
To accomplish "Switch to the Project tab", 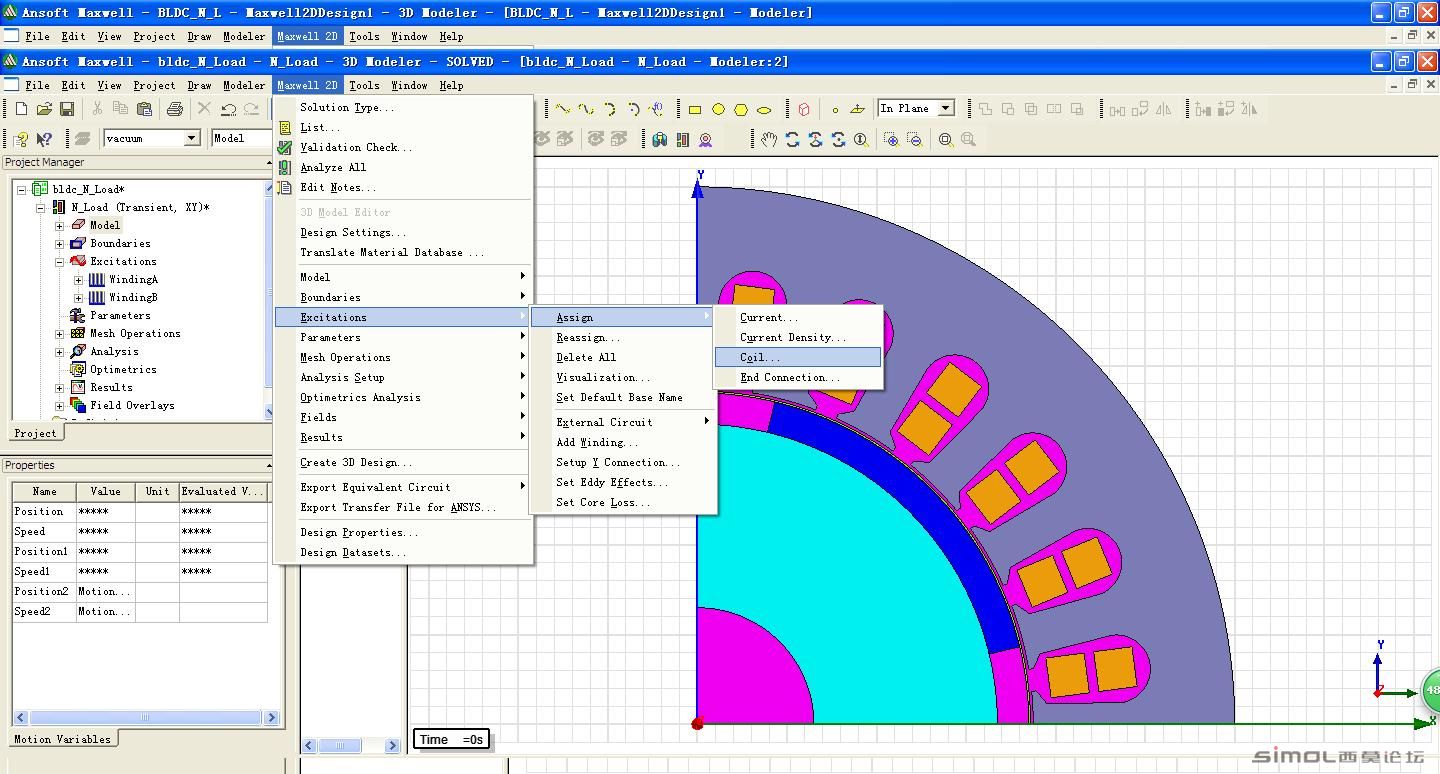I will click(x=35, y=433).
